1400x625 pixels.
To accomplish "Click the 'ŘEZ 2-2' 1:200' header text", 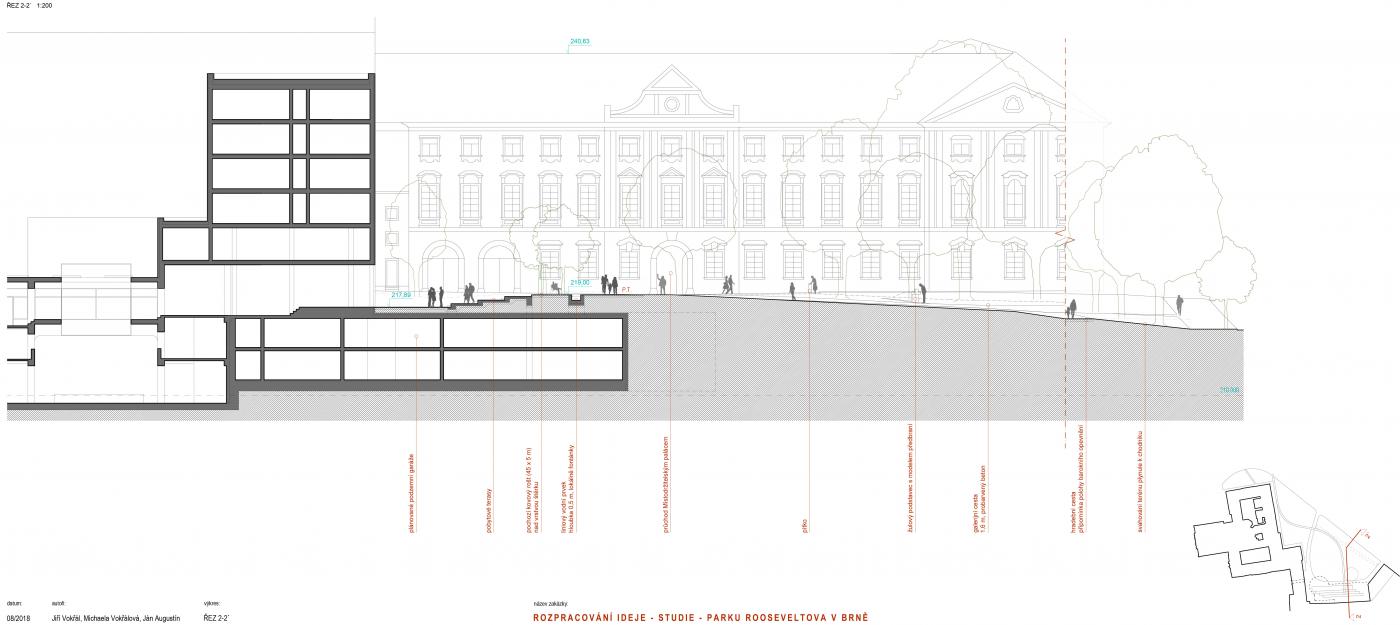I will point(30,6).
